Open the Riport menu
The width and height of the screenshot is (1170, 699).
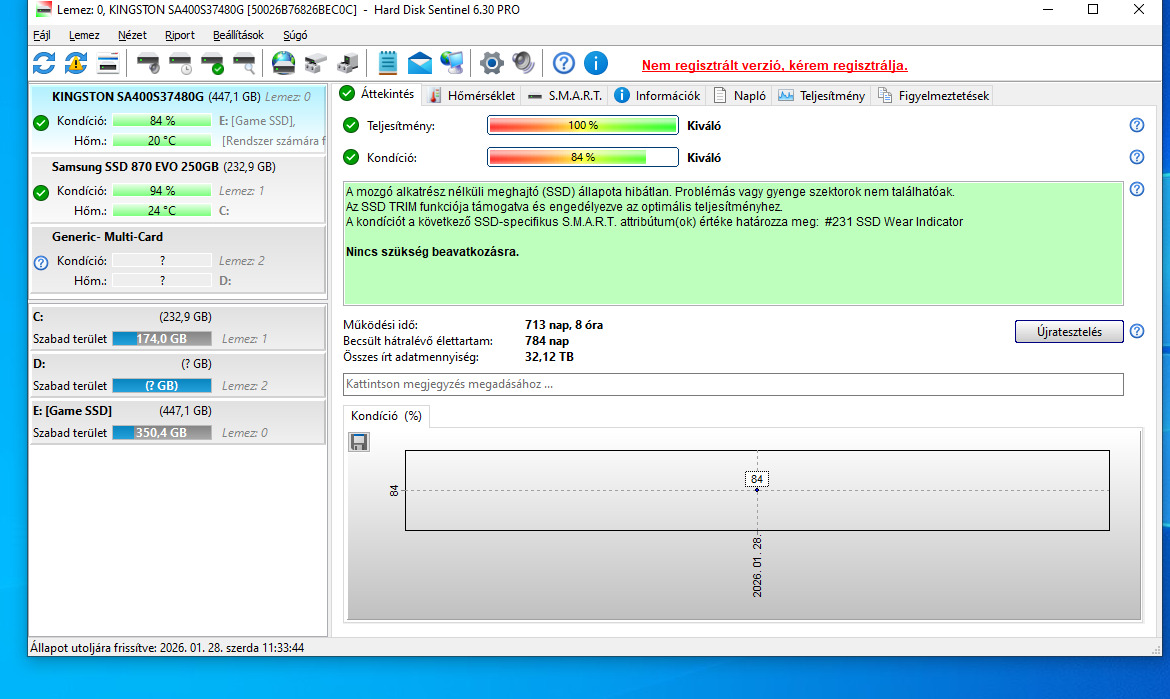[x=180, y=35]
